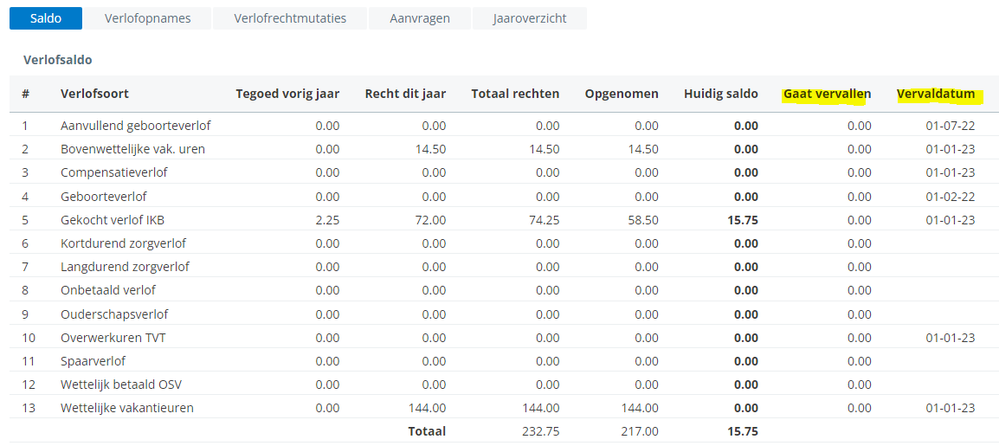
Task: Click the 01-01-23 date in Overwerkuren TVT row
Action: tap(950, 337)
